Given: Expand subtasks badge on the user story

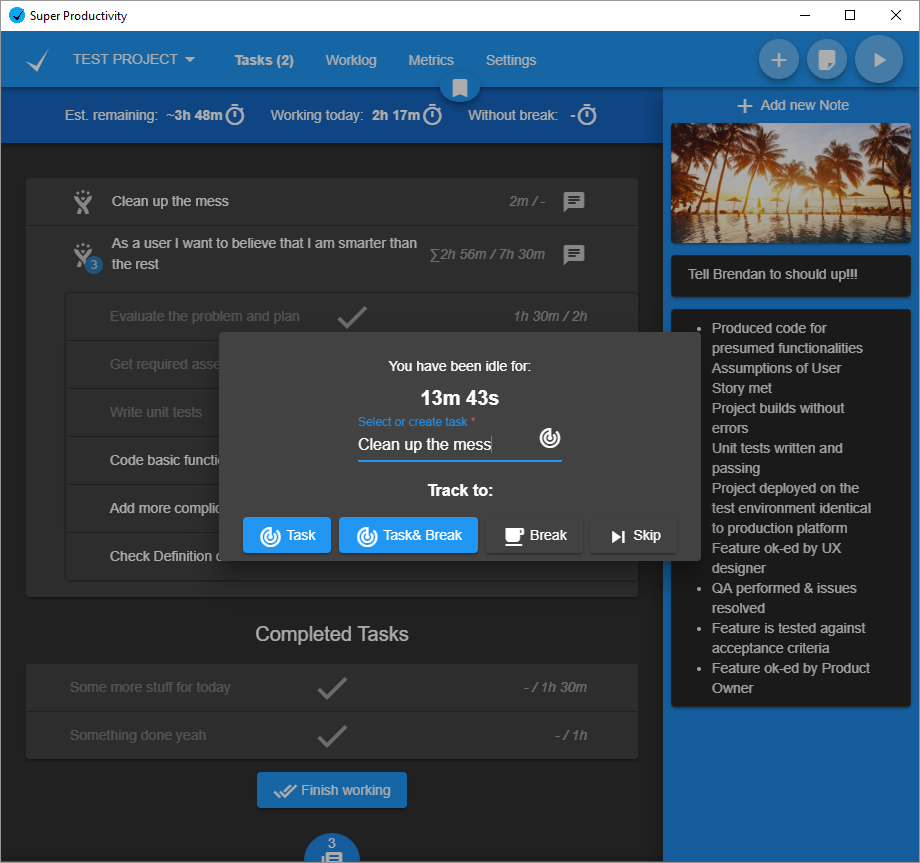Looking at the screenshot, I should pyautogui.click(x=93, y=265).
